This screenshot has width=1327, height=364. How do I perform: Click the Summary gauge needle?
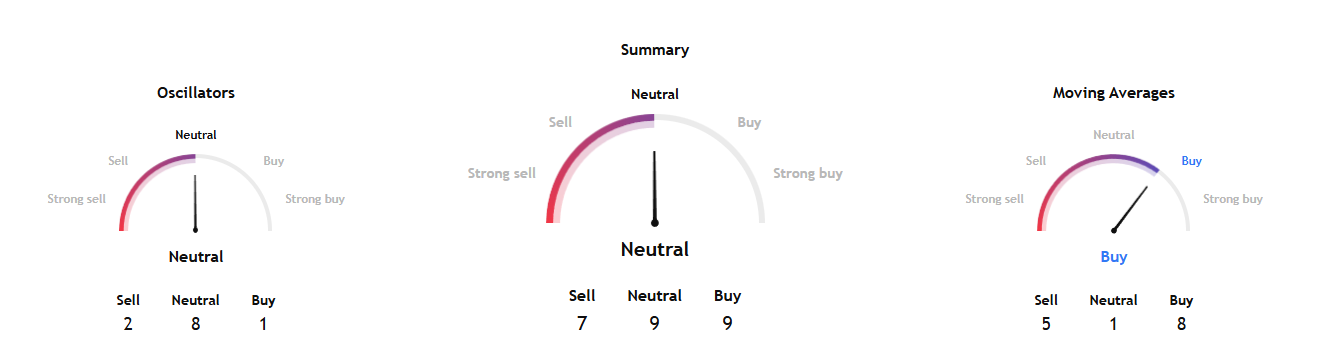pyautogui.click(x=654, y=188)
